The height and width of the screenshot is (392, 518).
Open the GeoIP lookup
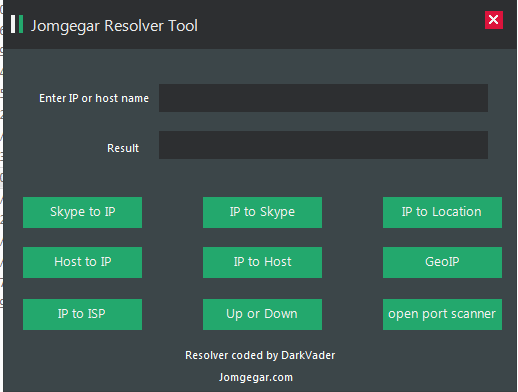click(442, 262)
